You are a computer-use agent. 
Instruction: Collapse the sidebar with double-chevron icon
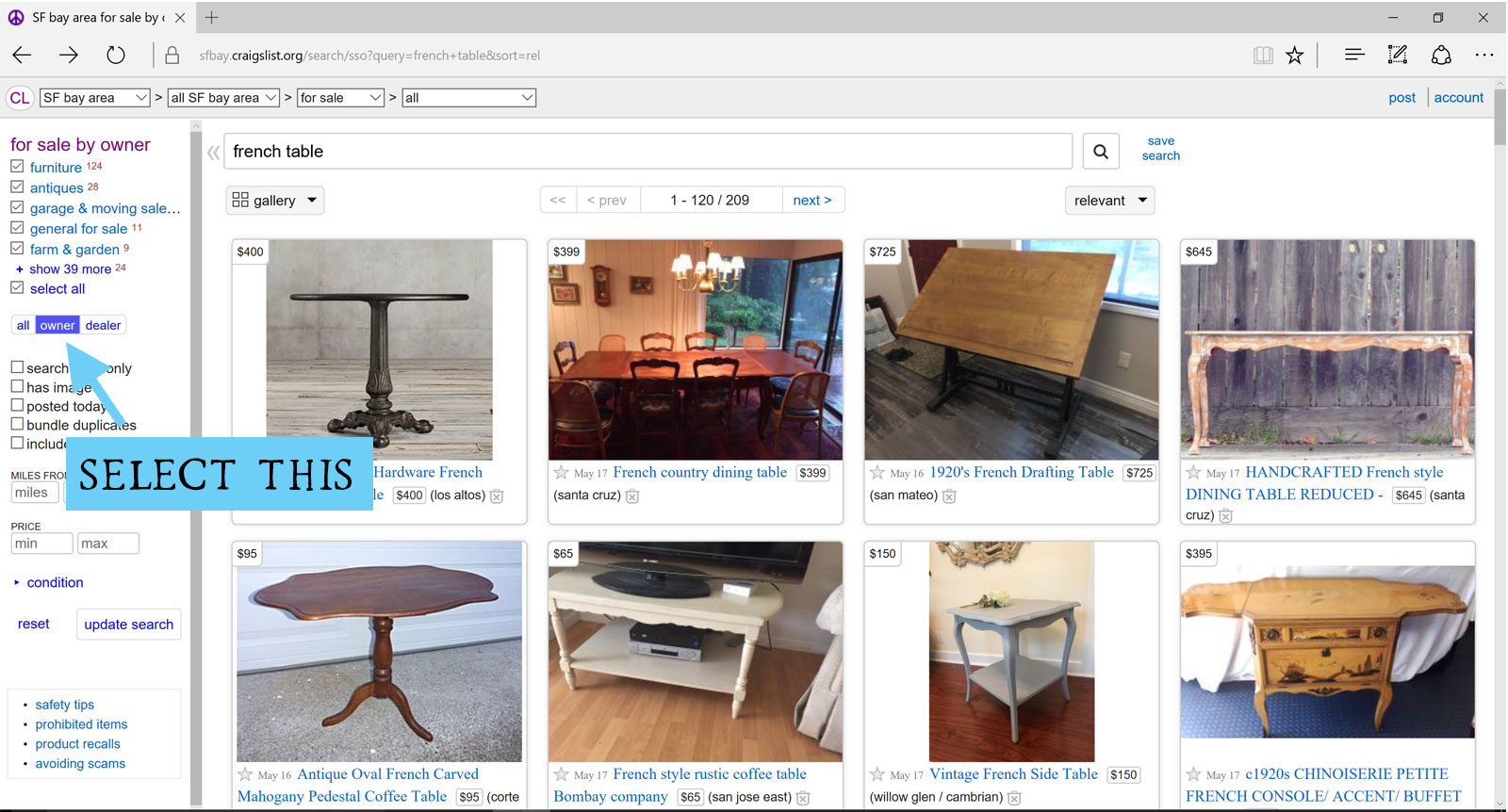point(214,153)
